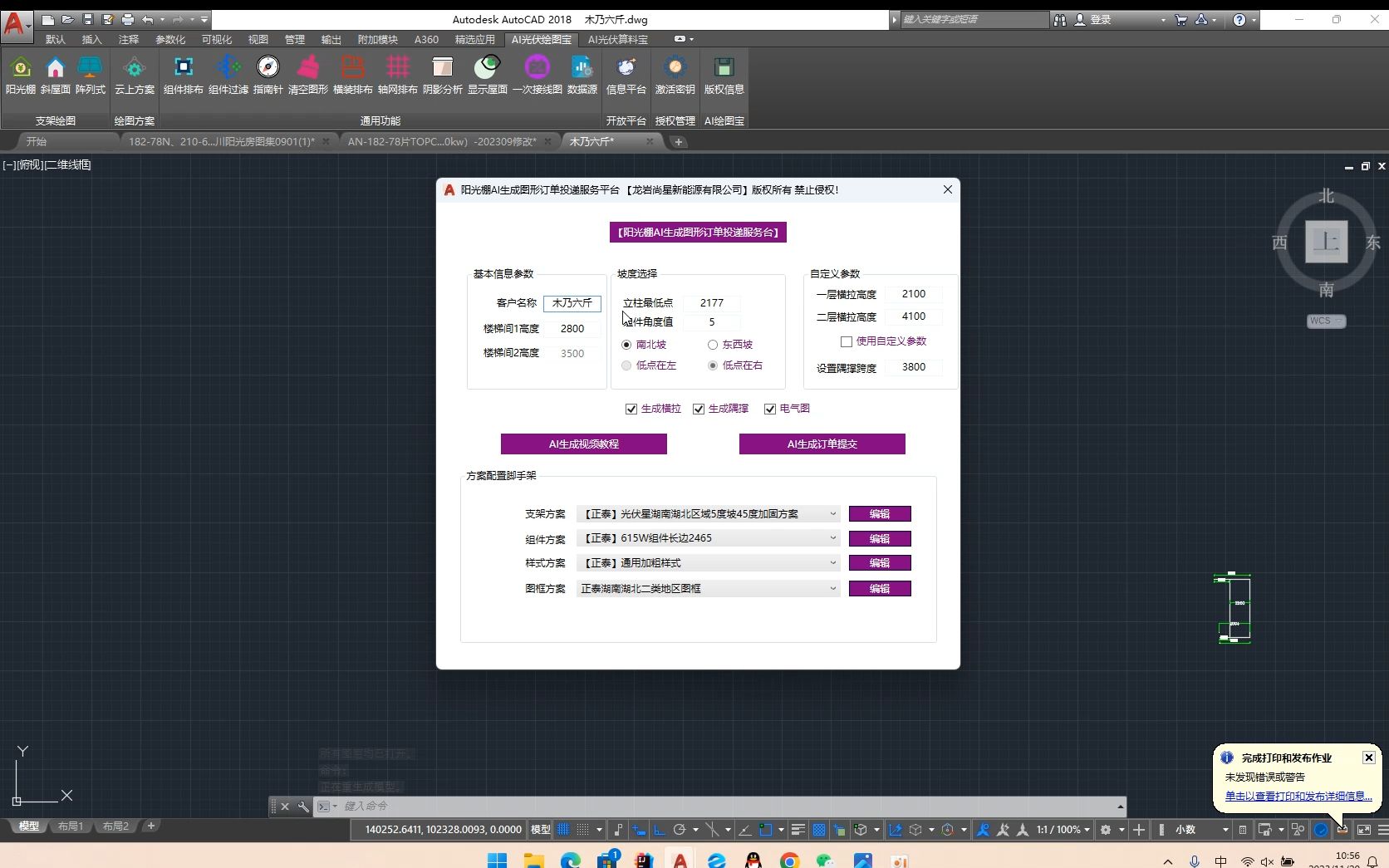This screenshot has width=1389, height=868.
Task: Click the 客户名称 input field
Action: click(x=572, y=303)
